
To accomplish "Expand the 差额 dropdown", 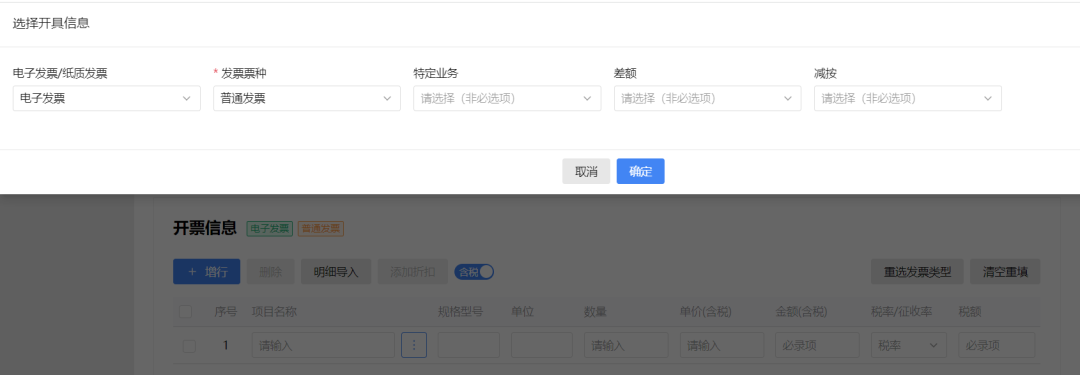I will point(707,99).
